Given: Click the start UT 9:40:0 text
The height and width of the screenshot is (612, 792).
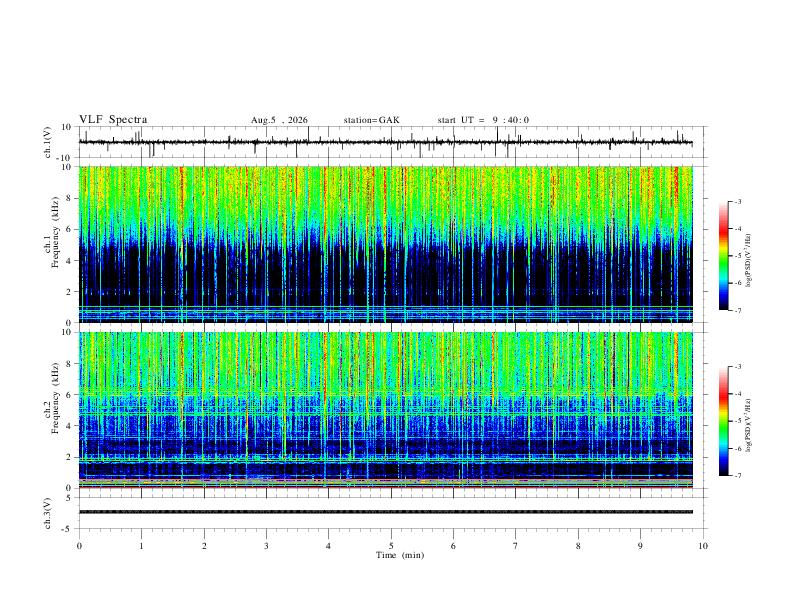Looking at the screenshot, I should pos(483,120).
